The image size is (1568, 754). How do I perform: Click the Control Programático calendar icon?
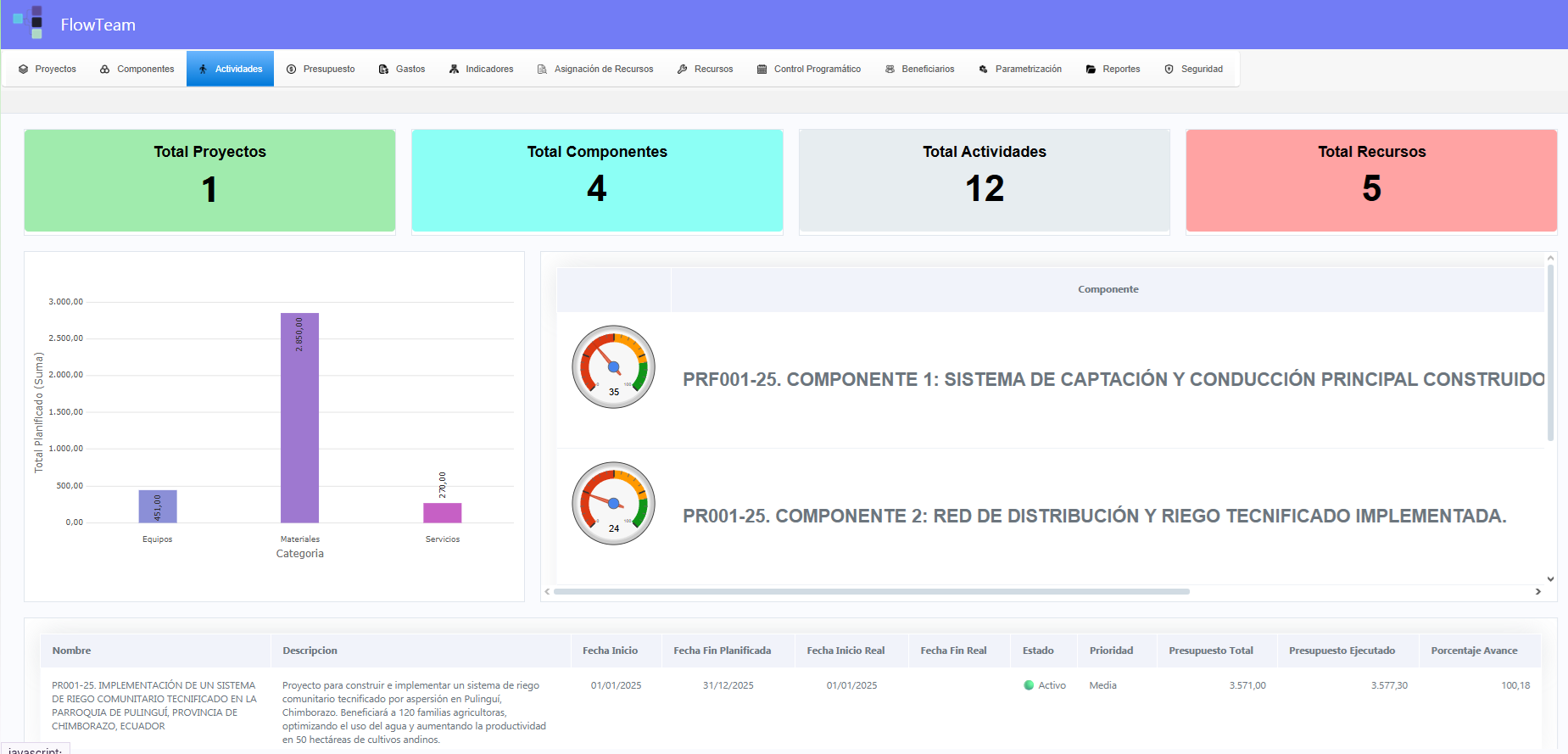click(762, 70)
